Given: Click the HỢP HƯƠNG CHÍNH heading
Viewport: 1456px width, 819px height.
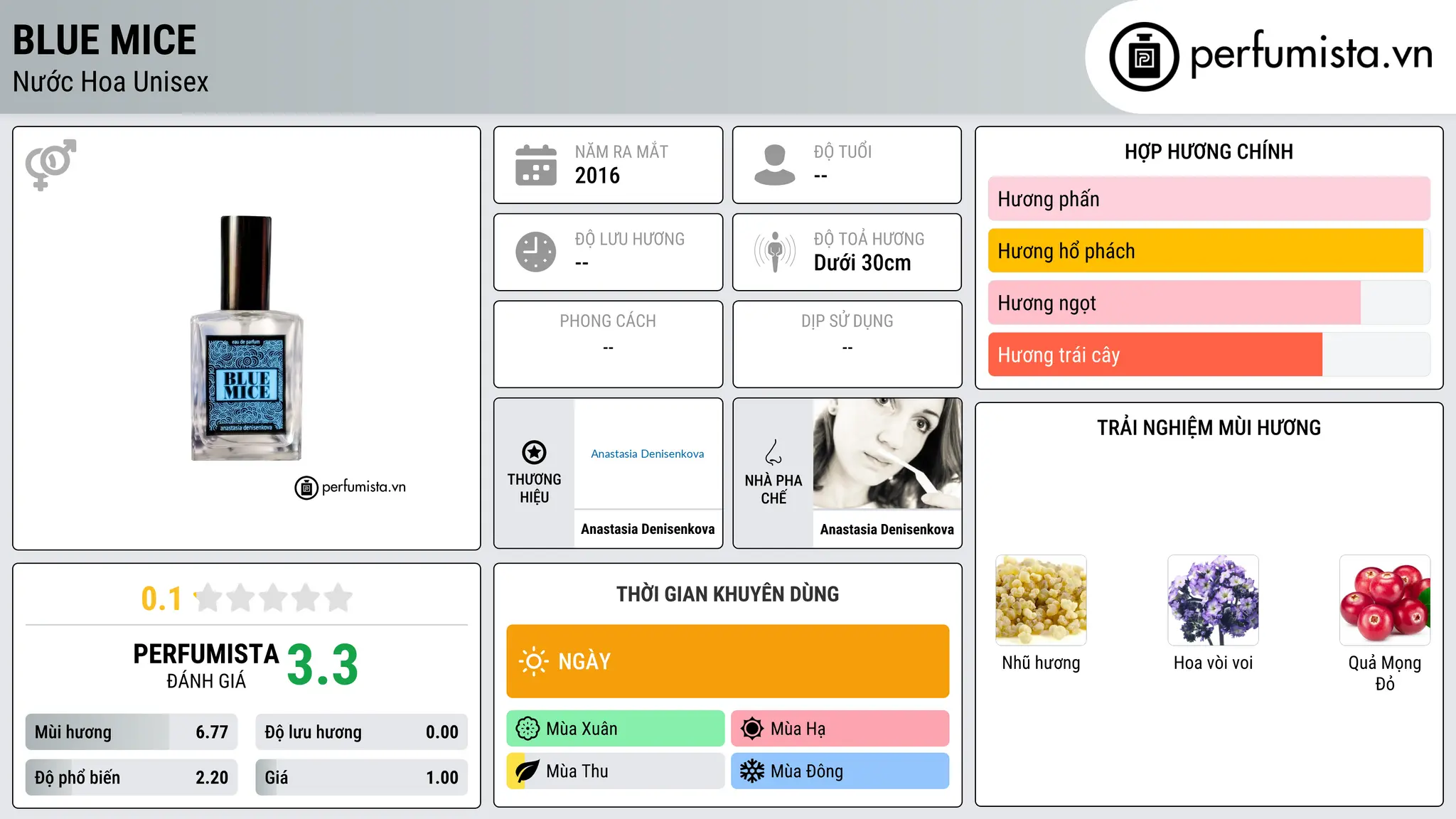Looking at the screenshot, I should (x=1209, y=151).
